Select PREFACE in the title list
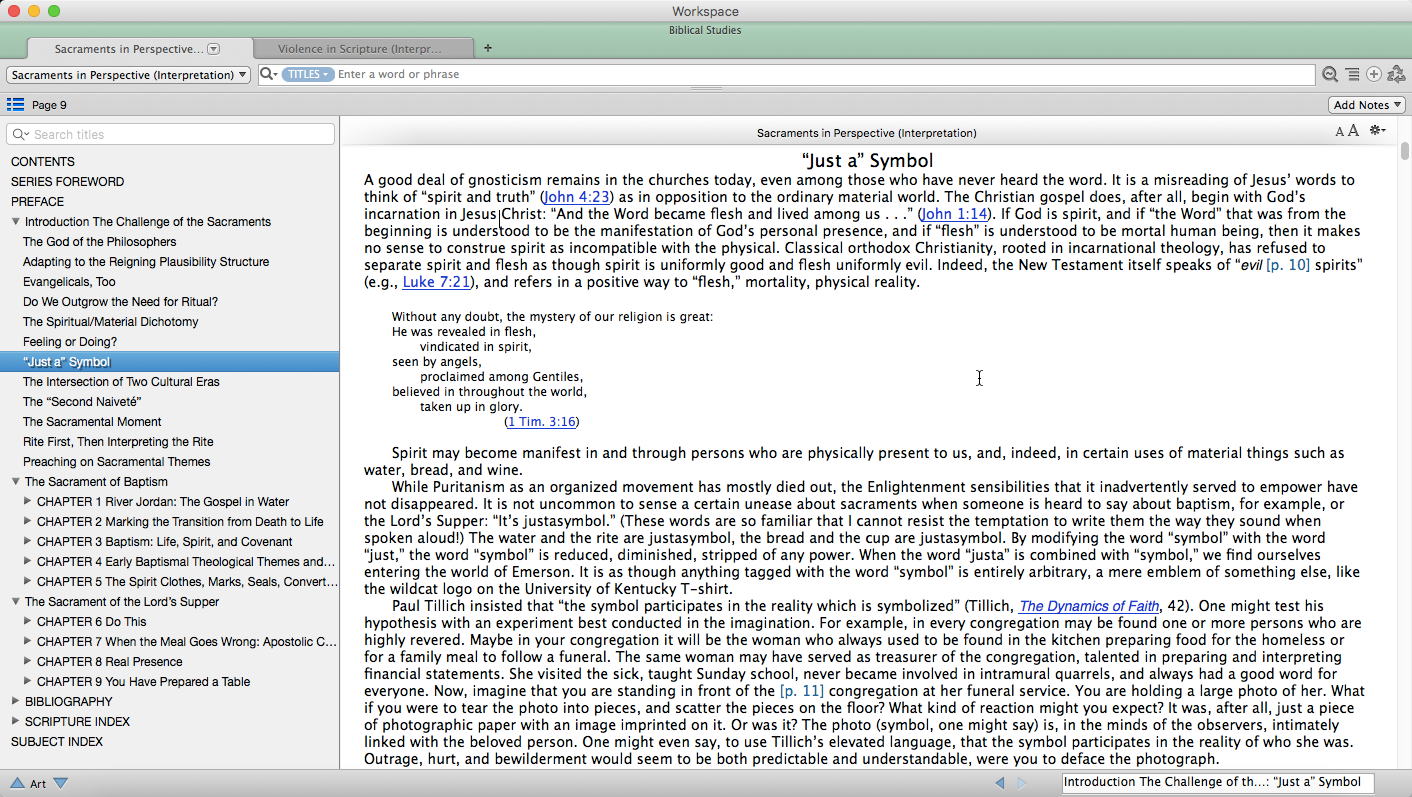The image size is (1412, 797). tap(38, 202)
